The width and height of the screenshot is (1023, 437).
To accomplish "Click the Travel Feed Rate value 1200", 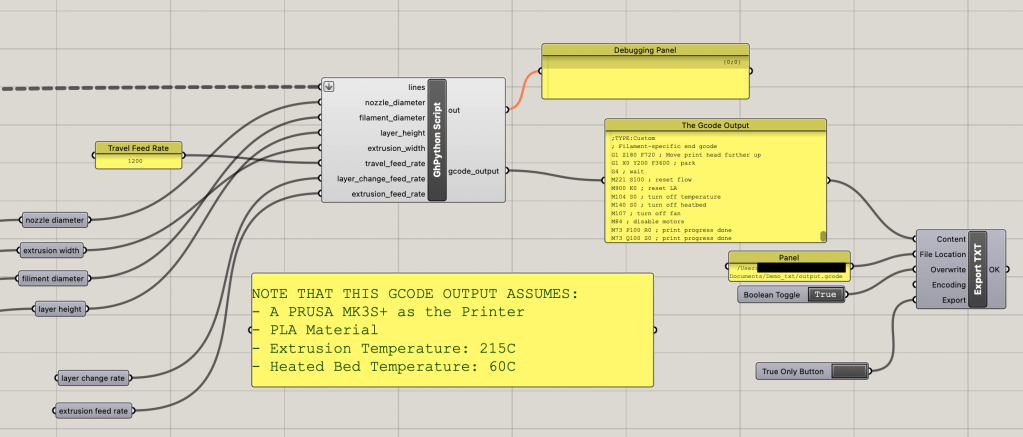I will [x=139, y=160].
